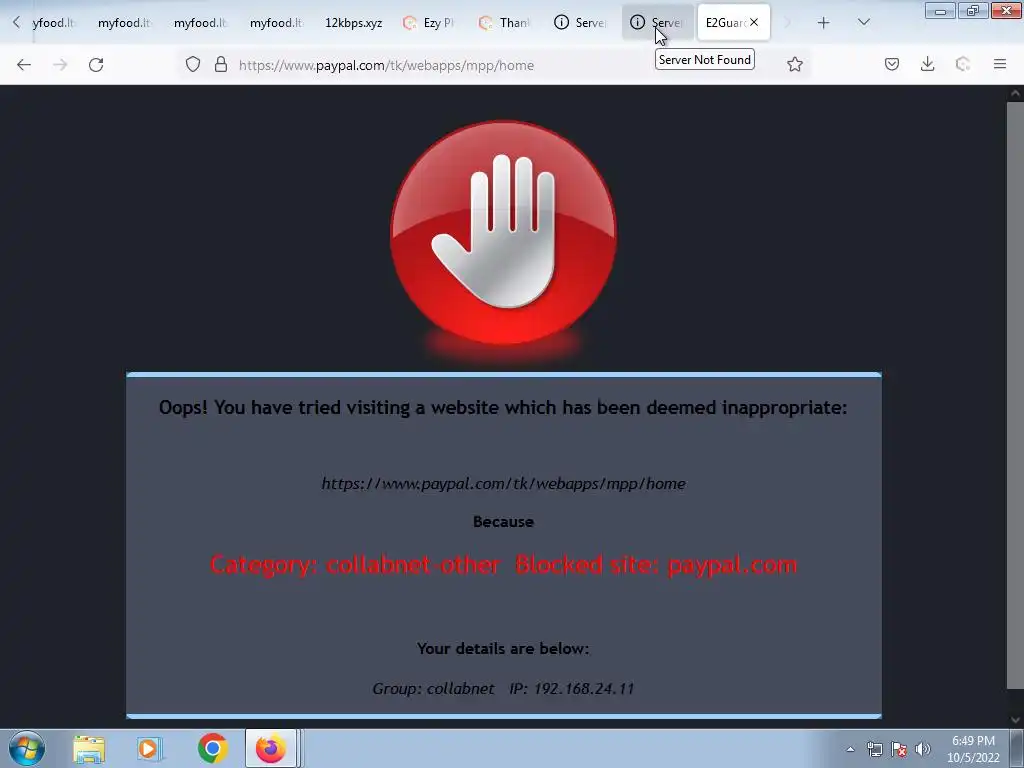Show hidden system tray icons

coord(850,749)
